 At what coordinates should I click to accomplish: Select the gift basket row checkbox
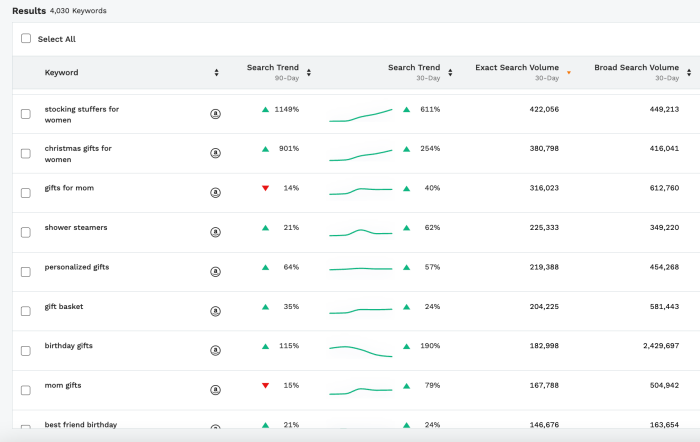point(26,311)
